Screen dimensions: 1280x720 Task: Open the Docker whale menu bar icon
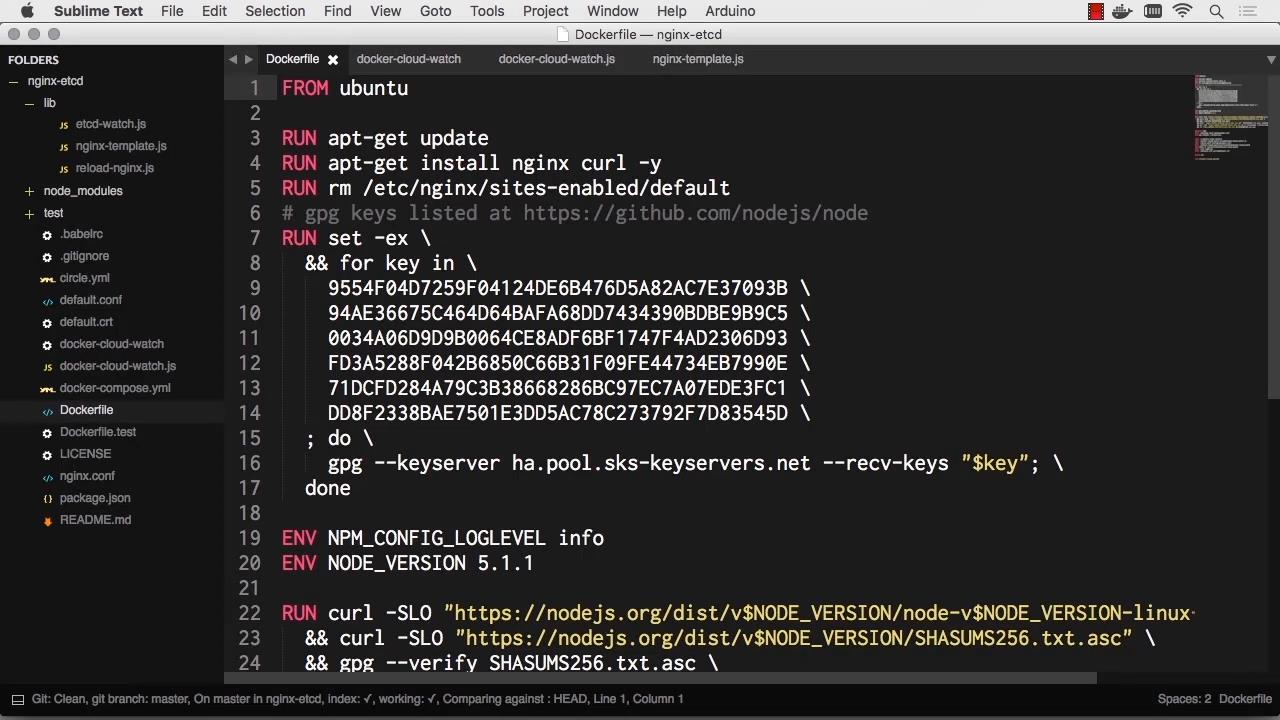point(1124,11)
